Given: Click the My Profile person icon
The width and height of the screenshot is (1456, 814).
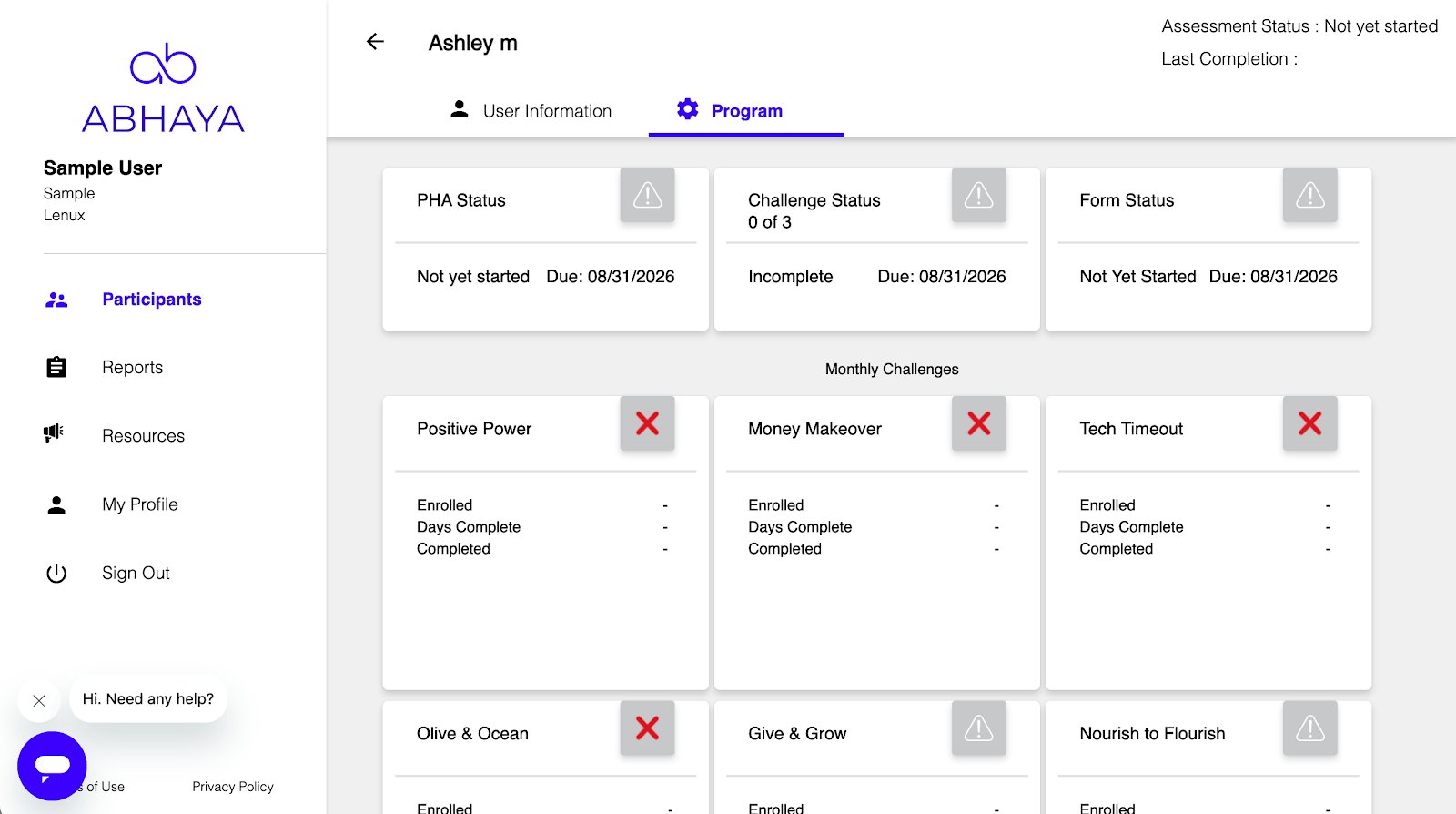Looking at the screenshot, I should (x=56, y=504).
